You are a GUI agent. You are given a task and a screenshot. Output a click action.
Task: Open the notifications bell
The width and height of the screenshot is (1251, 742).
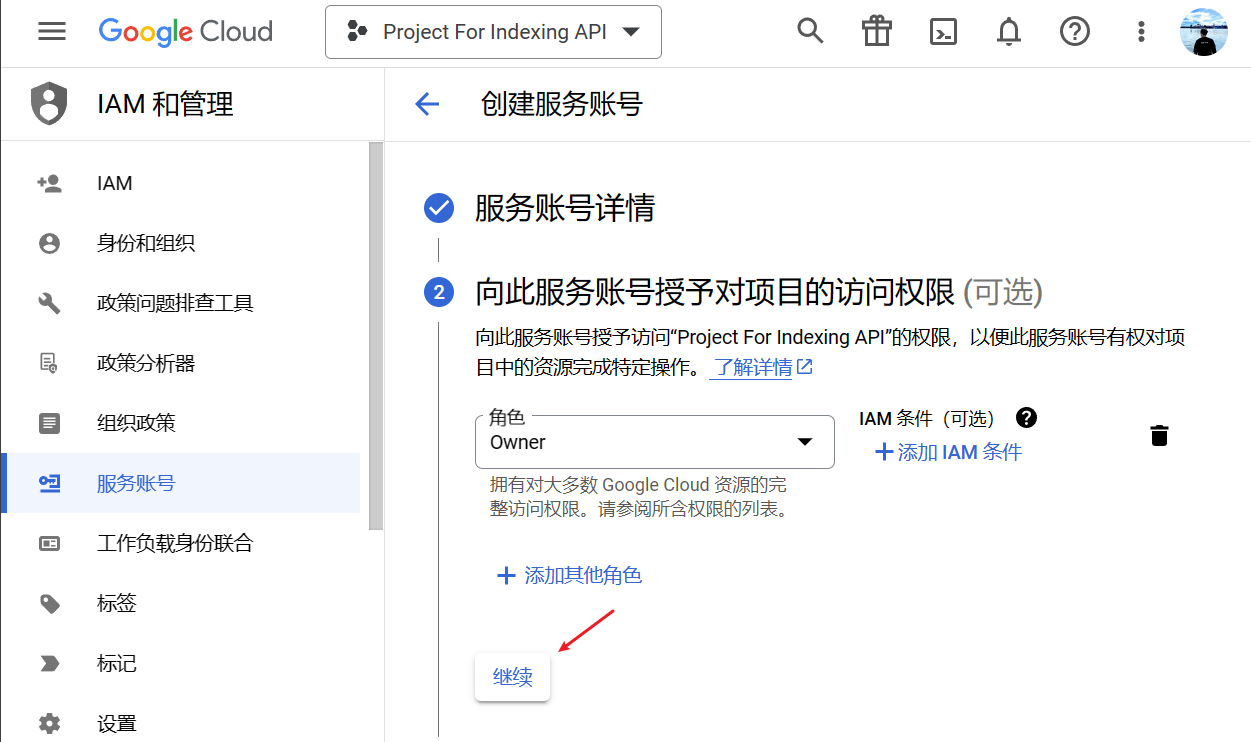click(x=1008, y=31)
